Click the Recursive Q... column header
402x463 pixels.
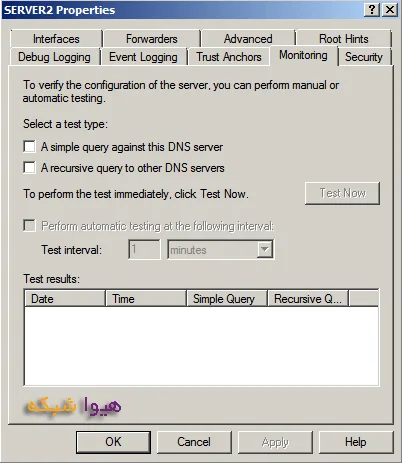pos(308,299)
